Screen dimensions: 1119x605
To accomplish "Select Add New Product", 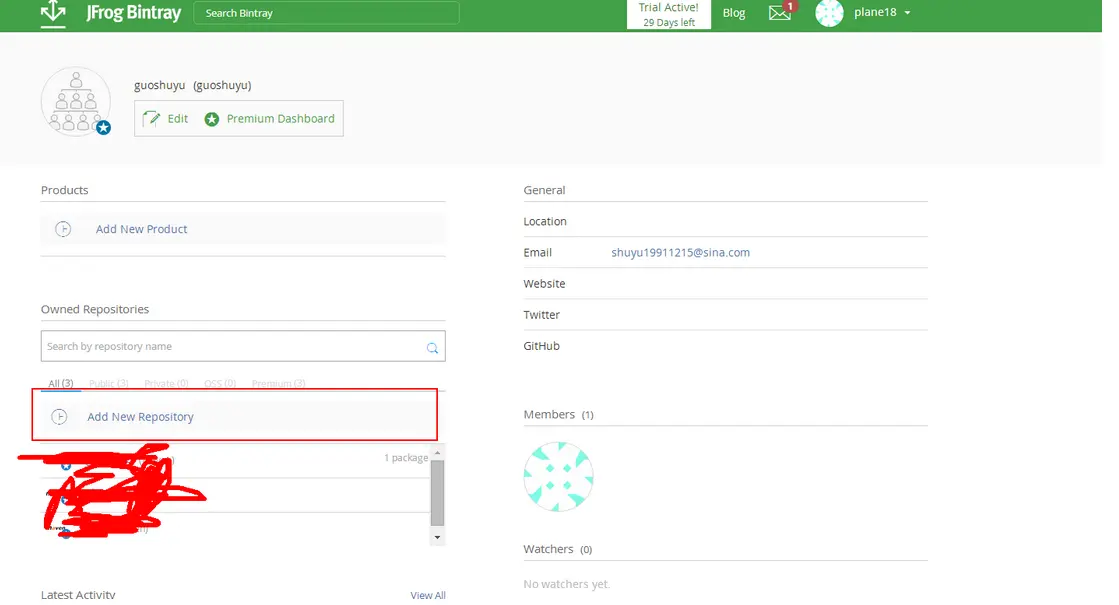I will (x=141, y=229).
